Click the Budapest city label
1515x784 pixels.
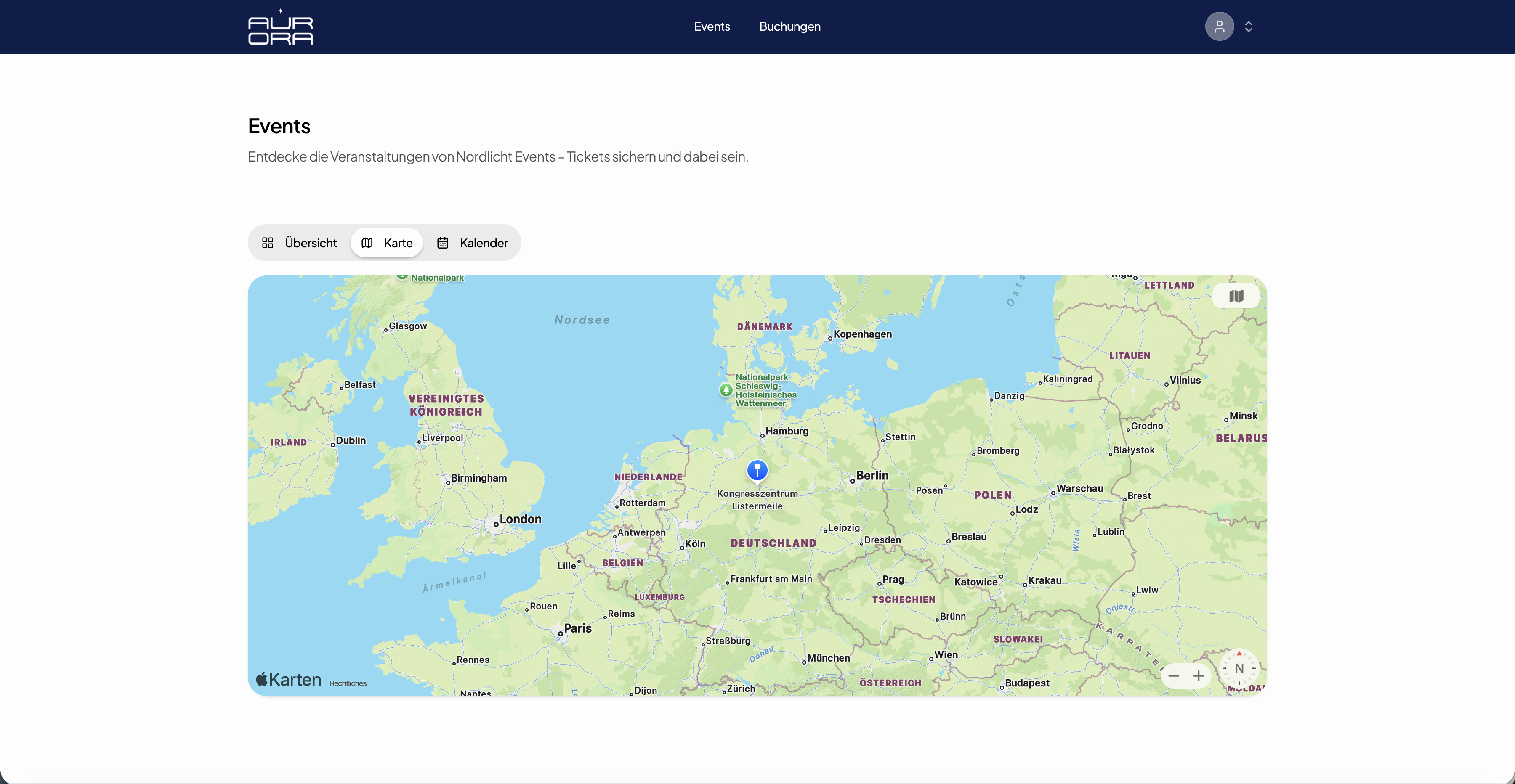point(1027,683)
